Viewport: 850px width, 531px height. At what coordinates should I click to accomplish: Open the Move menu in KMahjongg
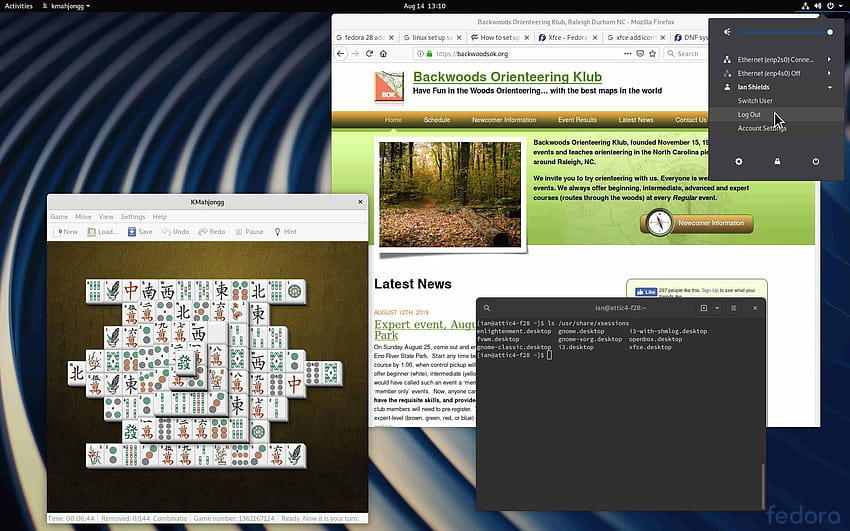[83, 216]
